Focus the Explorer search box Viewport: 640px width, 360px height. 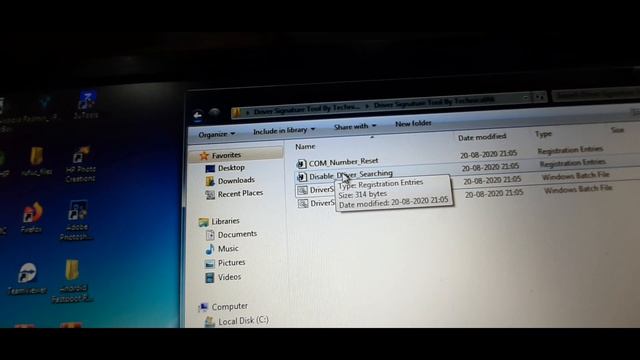coord(596,95)
